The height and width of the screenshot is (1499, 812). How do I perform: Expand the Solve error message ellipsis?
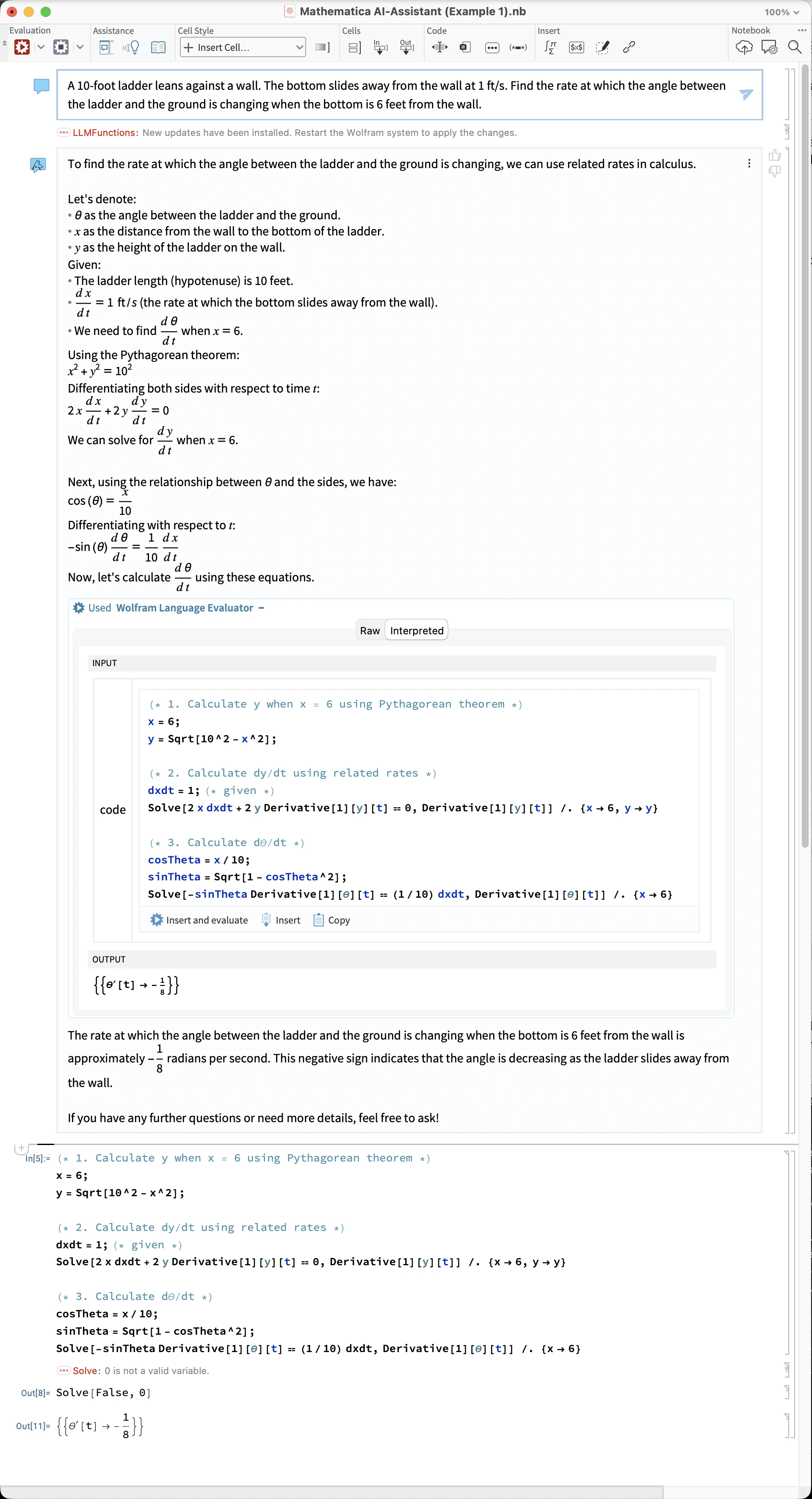point(64,1370)
